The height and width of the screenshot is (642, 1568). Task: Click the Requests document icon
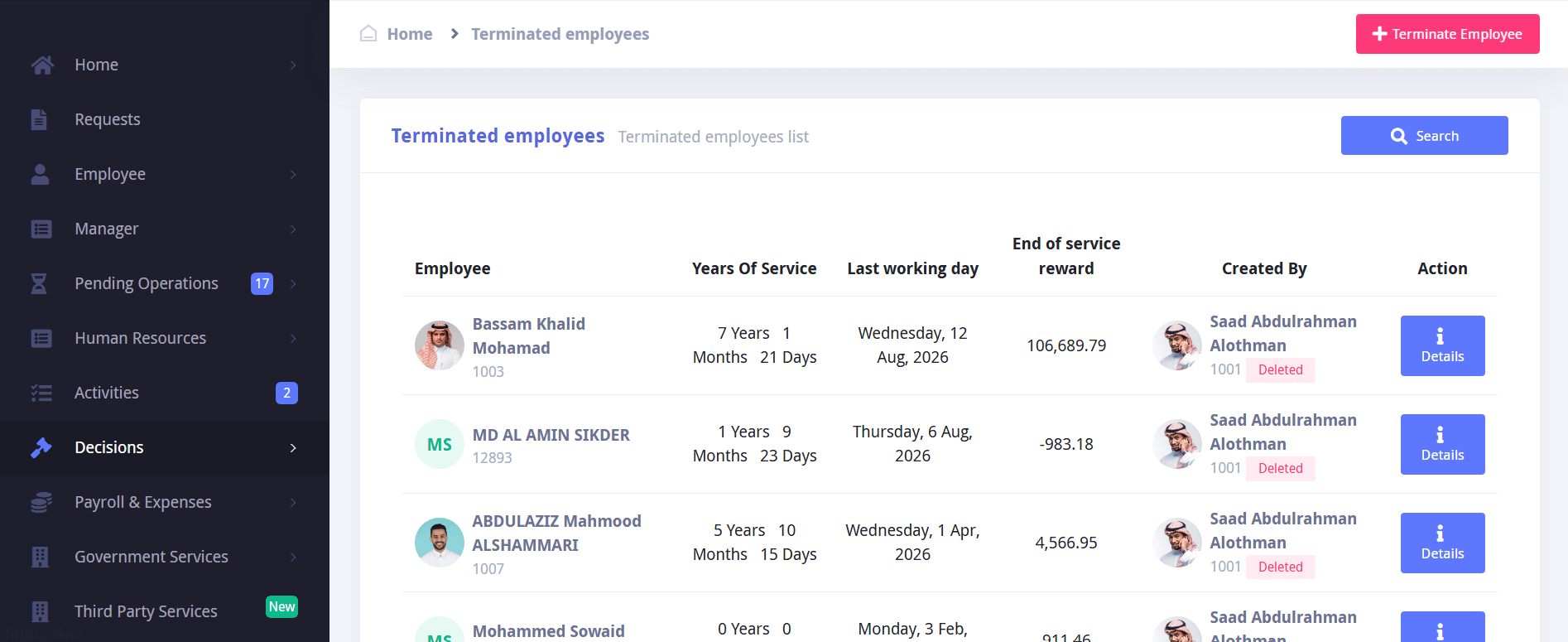(39, 119)
